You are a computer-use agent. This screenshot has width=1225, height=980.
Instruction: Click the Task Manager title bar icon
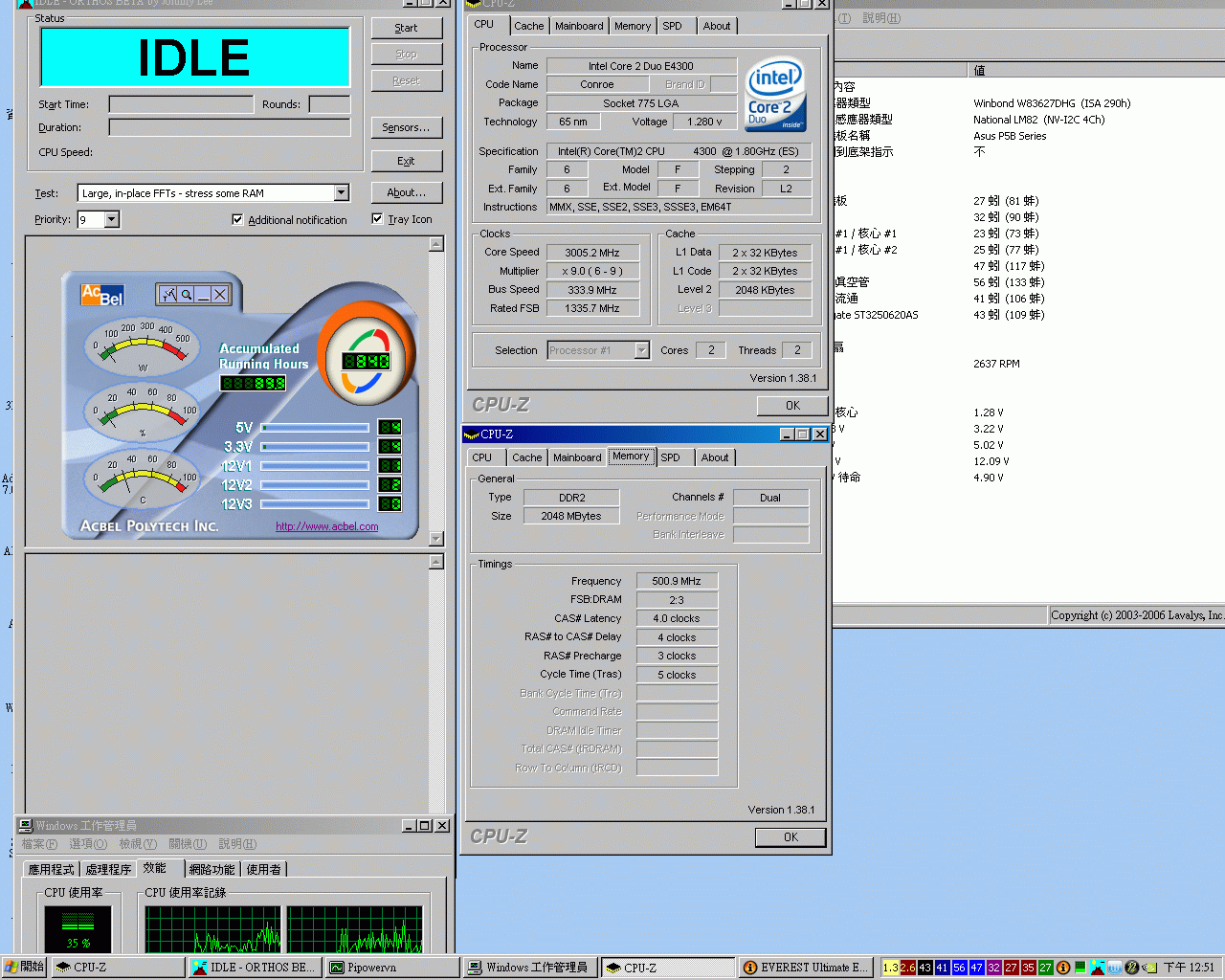(x=26, y=825)
